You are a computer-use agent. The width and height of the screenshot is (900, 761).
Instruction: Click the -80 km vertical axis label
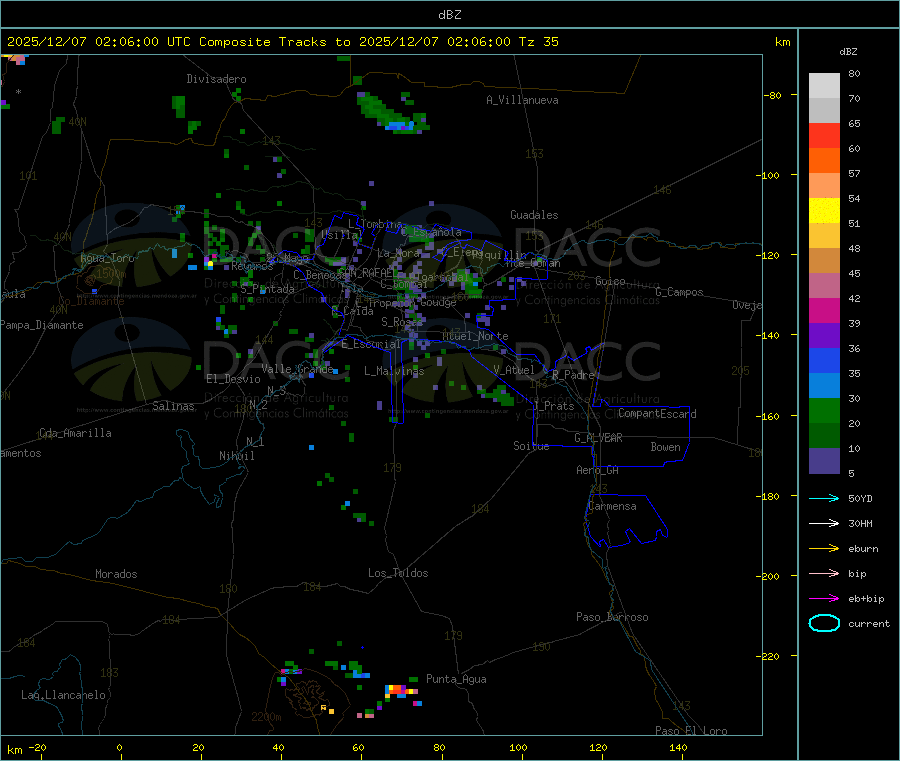773,95
